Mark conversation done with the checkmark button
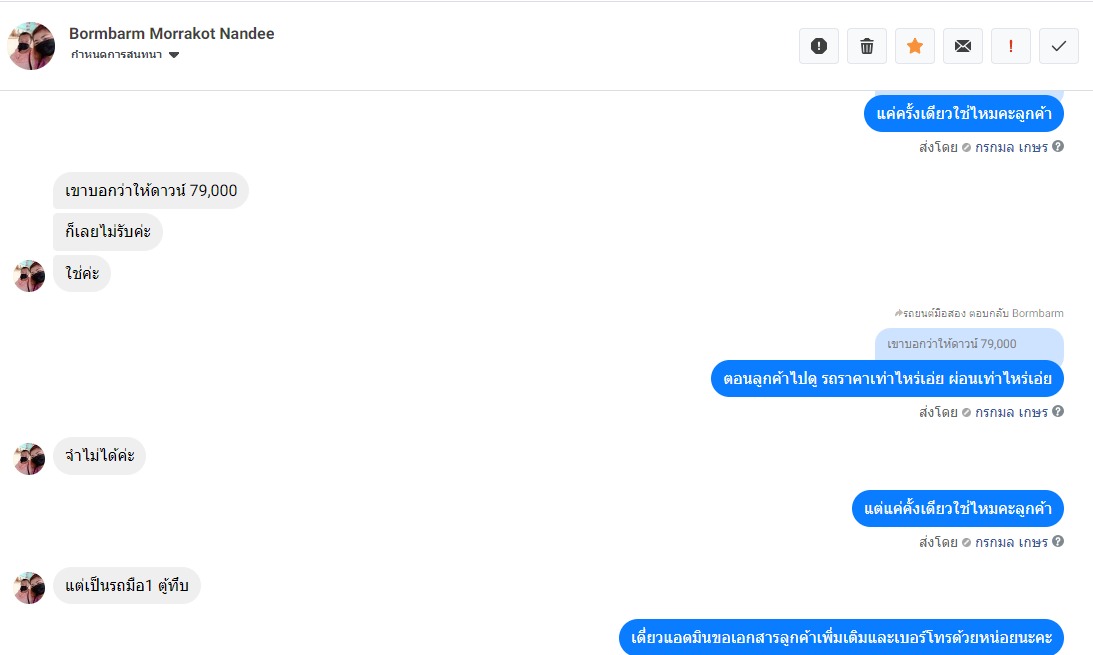 tap(1059, 46)
